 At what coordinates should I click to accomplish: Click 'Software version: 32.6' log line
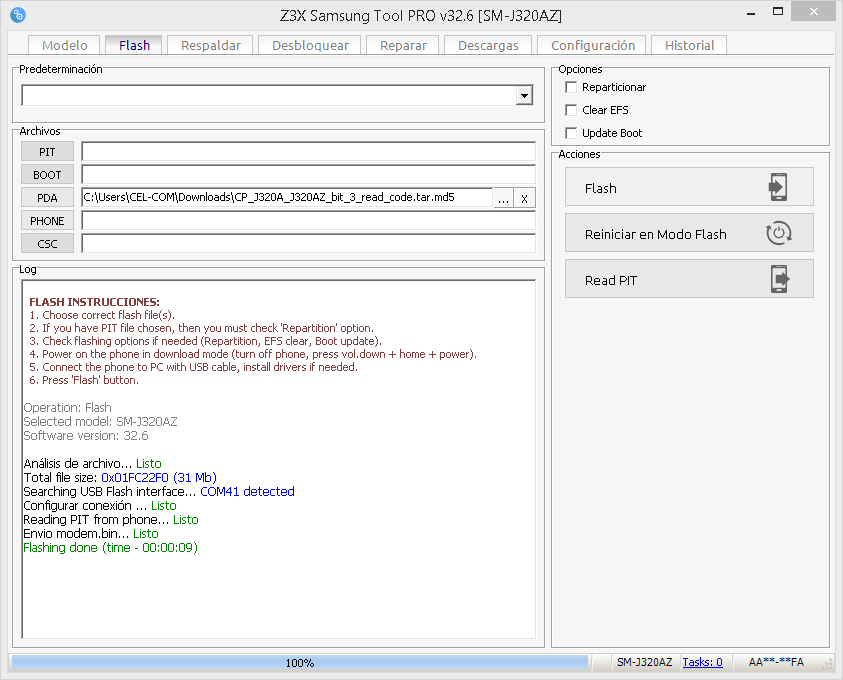85,435
